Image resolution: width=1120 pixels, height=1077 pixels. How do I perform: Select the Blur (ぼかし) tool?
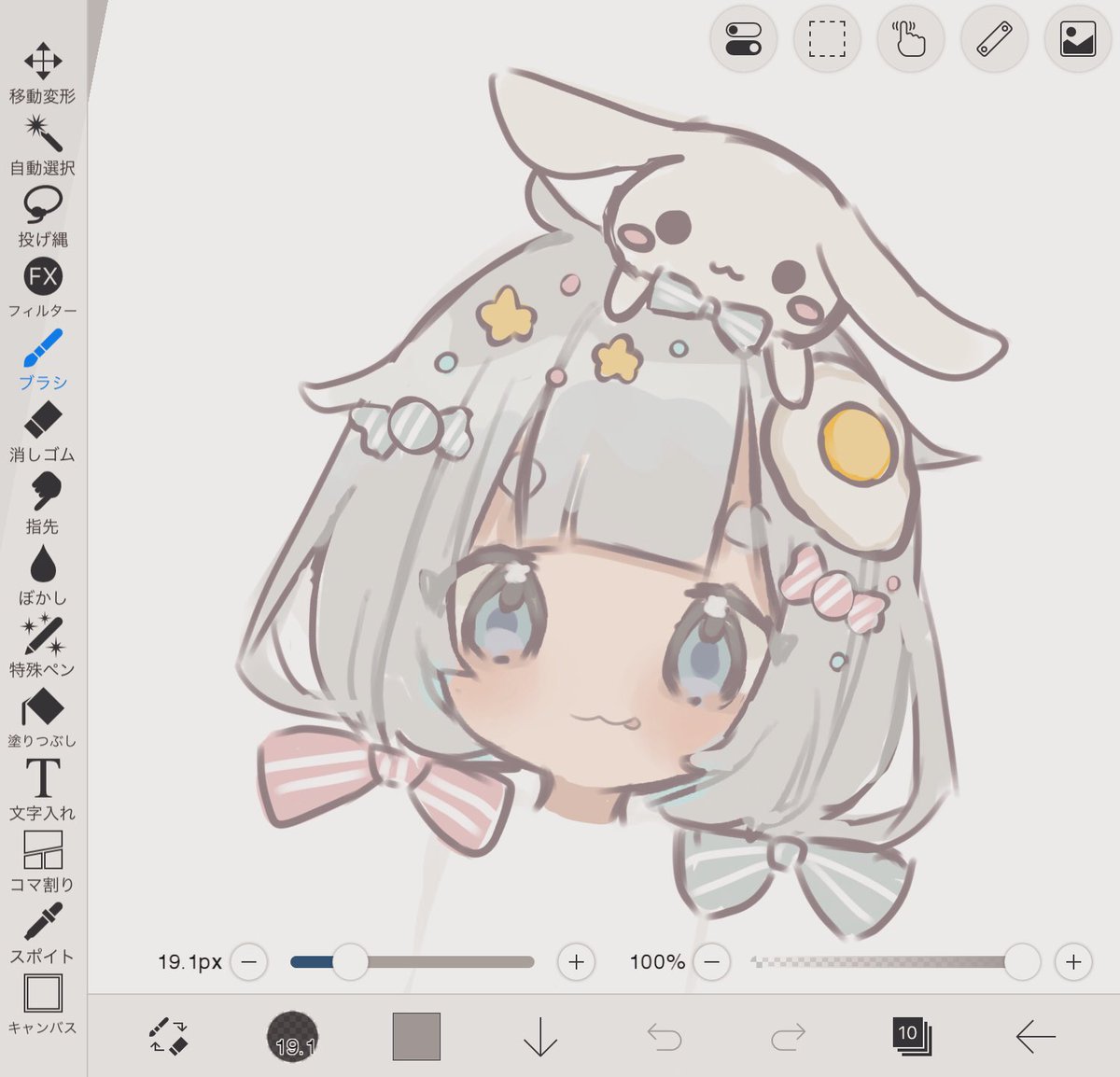pos(43,575)
